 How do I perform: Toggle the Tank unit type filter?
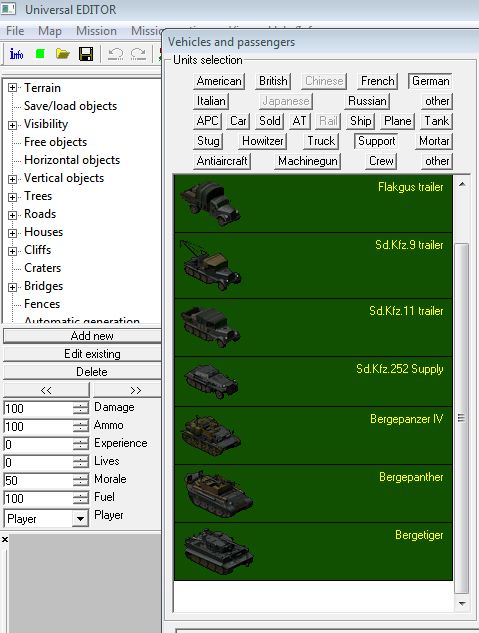pos(436,121)
